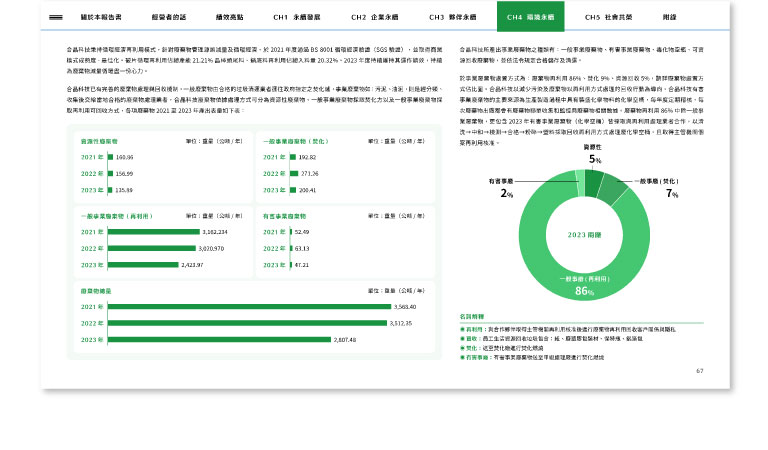
Task: Click the 有害事業廢棄物 chart heading
Action: click(285, 215)
